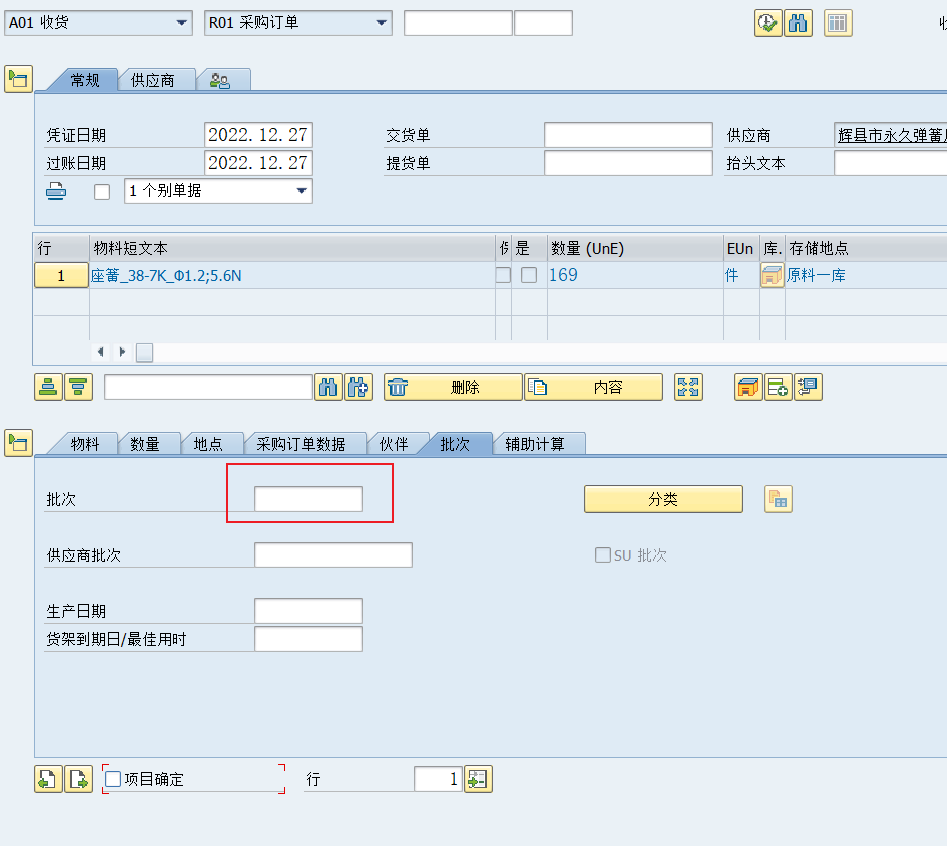Click the table layout settings icon
The height and width of the screenshot is (846, 947).
click(x=838, y=22)
